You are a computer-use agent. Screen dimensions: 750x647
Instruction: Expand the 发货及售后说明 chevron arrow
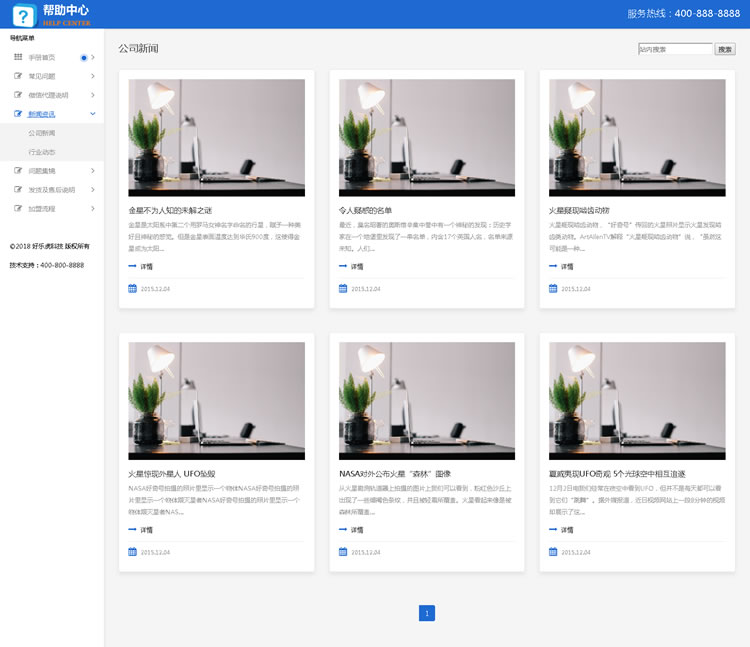click(93, 190)
